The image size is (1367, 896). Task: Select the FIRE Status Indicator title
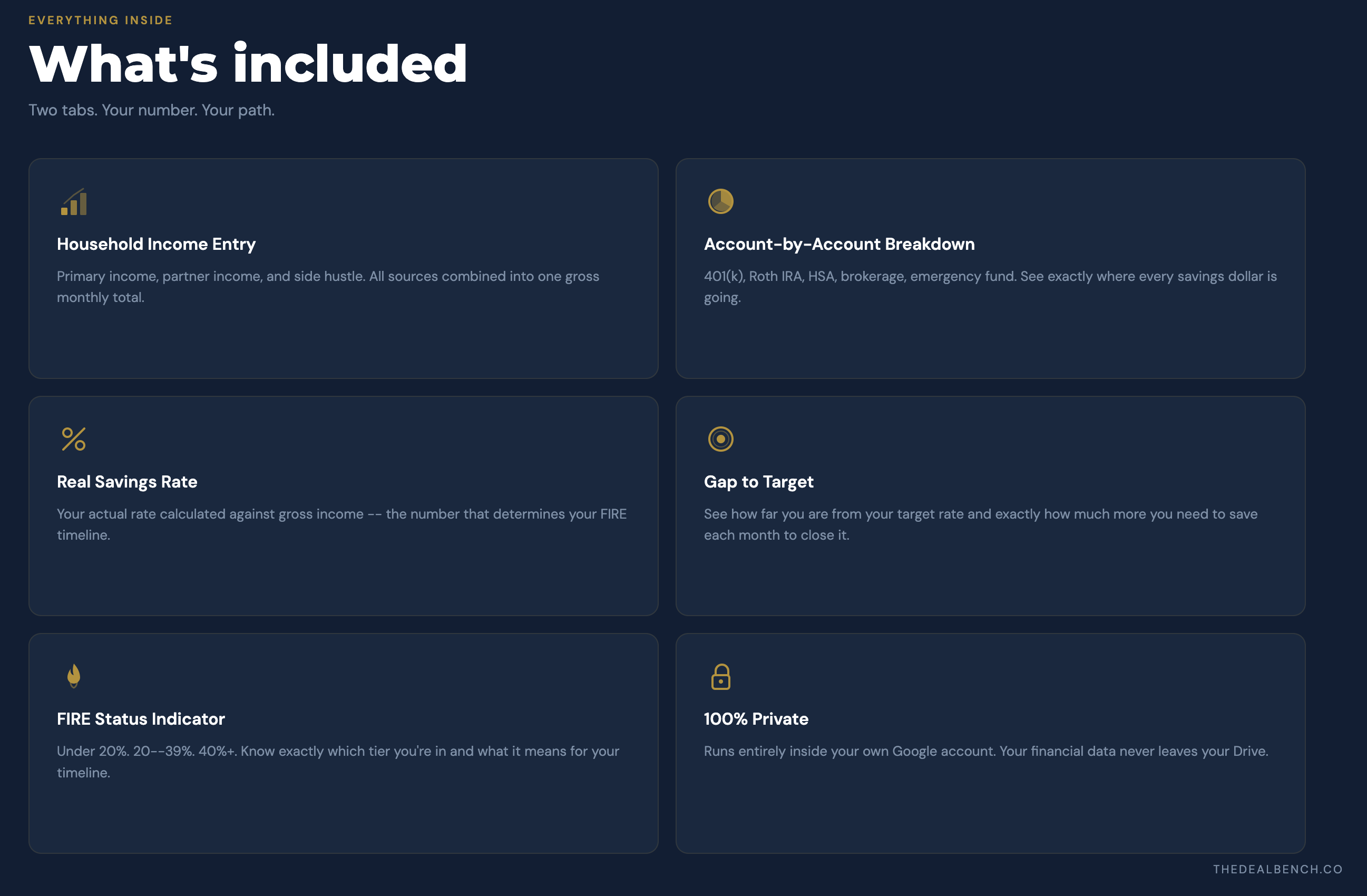pyautogui.click(x=141, y=718)
